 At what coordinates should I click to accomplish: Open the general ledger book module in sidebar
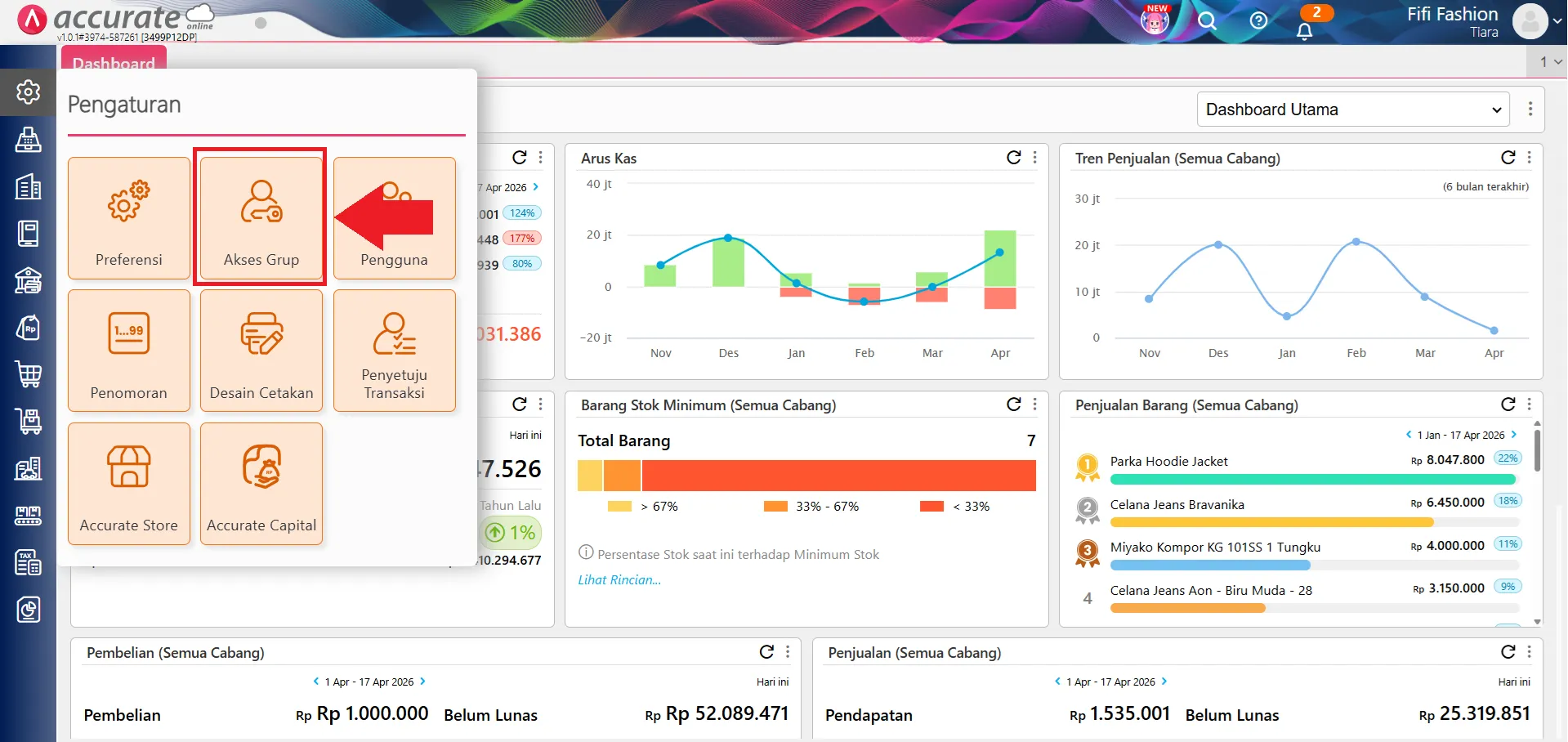pos(28,234)
